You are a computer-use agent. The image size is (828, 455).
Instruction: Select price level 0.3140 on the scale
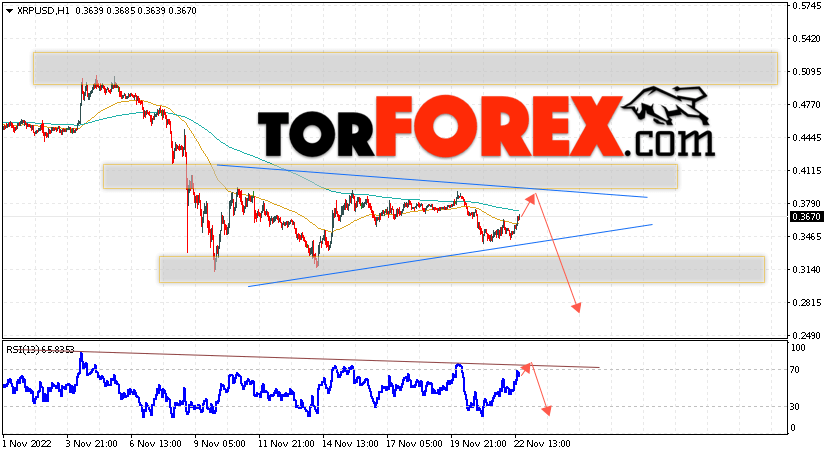(x=806, y=270)
